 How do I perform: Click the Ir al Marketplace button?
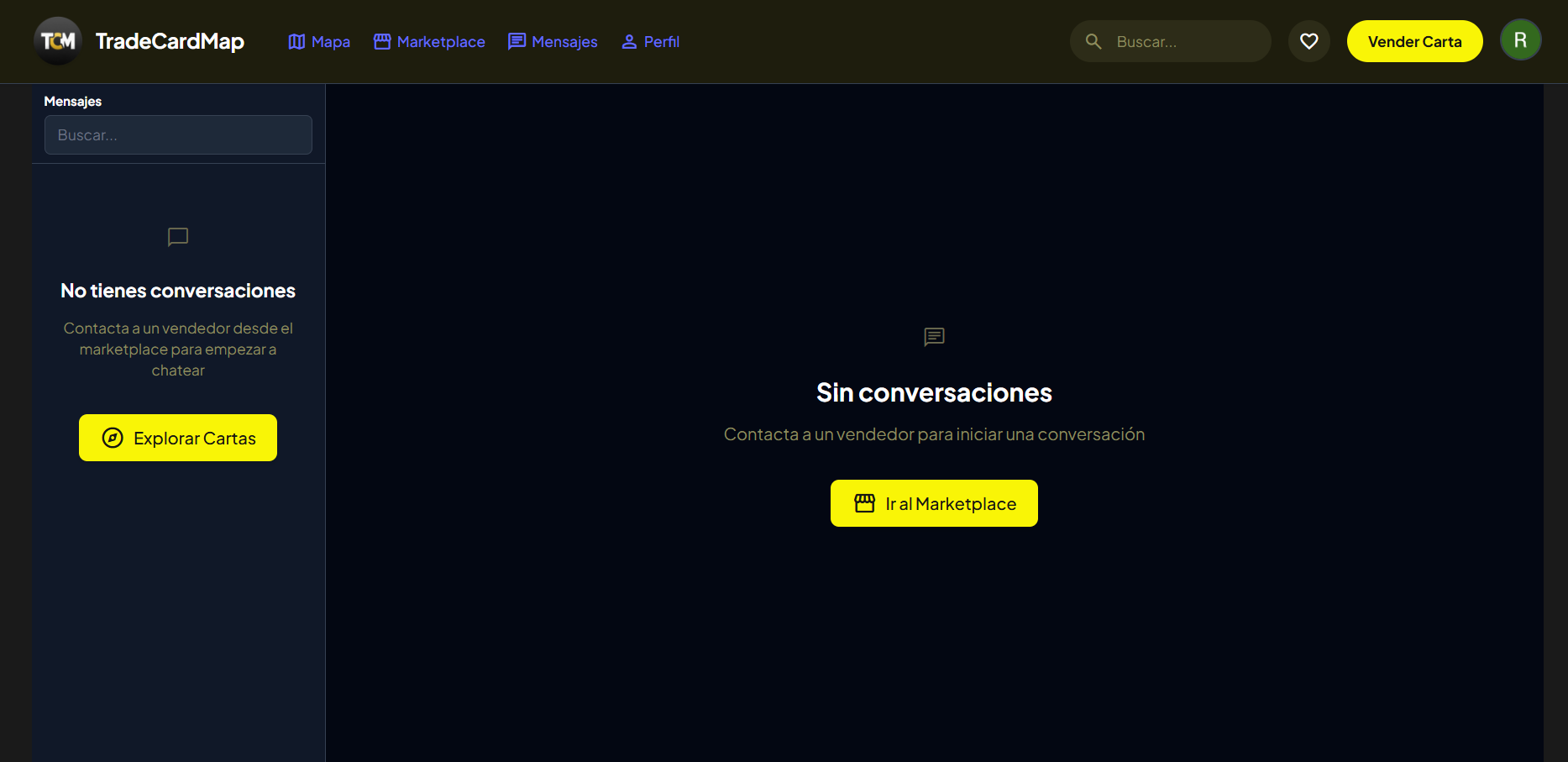[934, 503]
